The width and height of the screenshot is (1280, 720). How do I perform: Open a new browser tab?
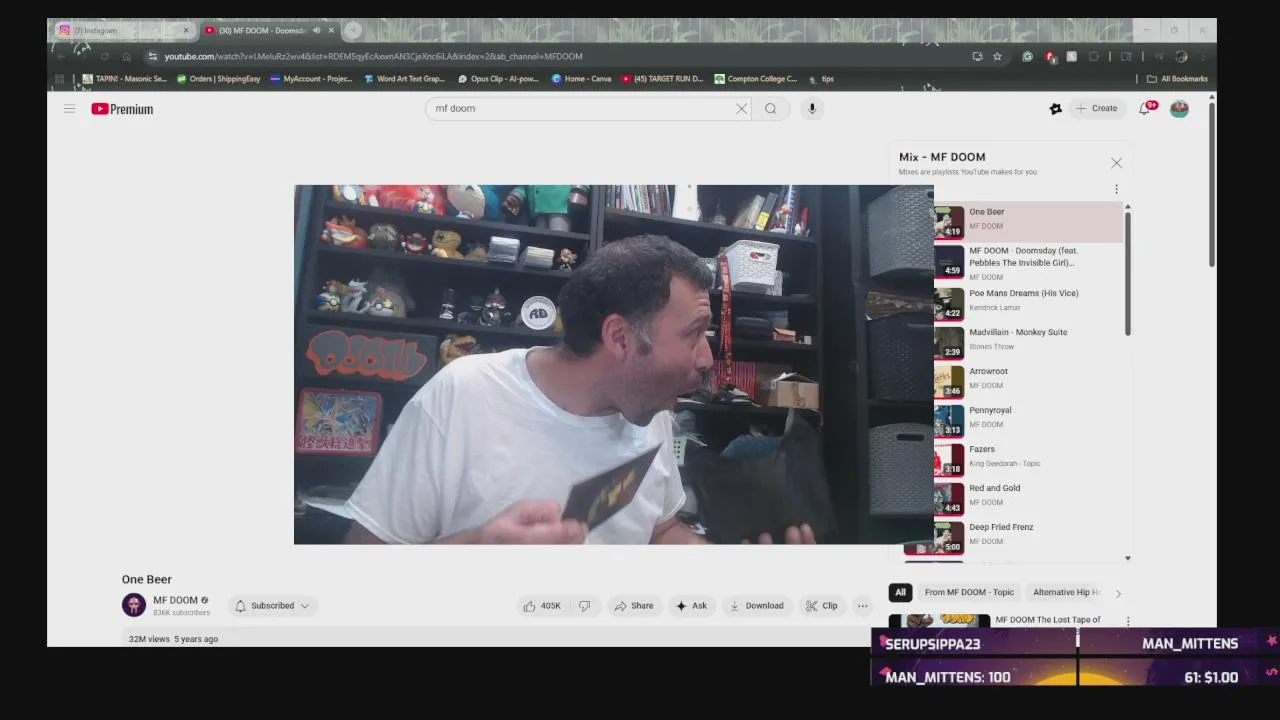(352, 30)
